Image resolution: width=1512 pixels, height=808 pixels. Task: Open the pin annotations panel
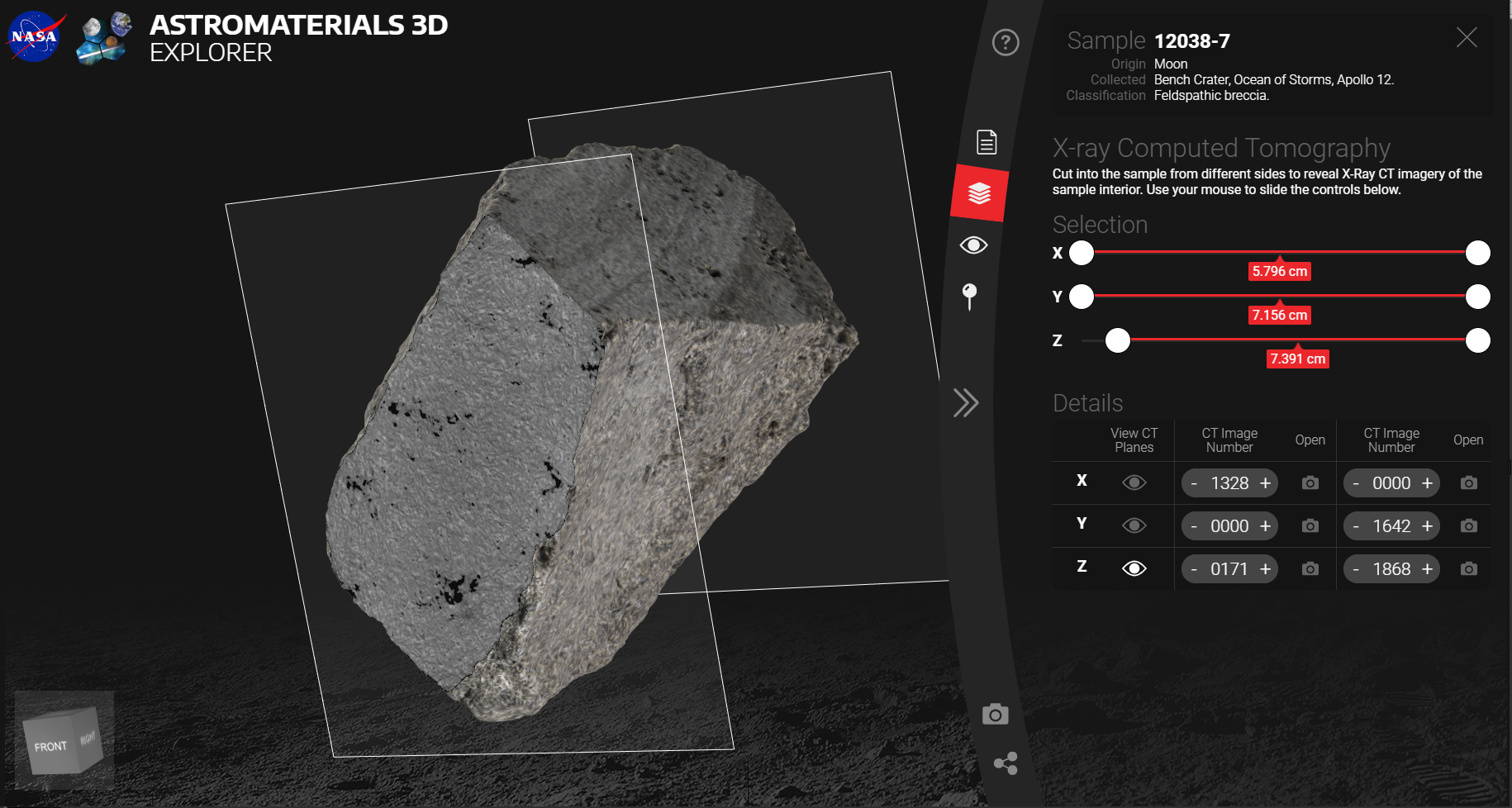tap(970, 296)
